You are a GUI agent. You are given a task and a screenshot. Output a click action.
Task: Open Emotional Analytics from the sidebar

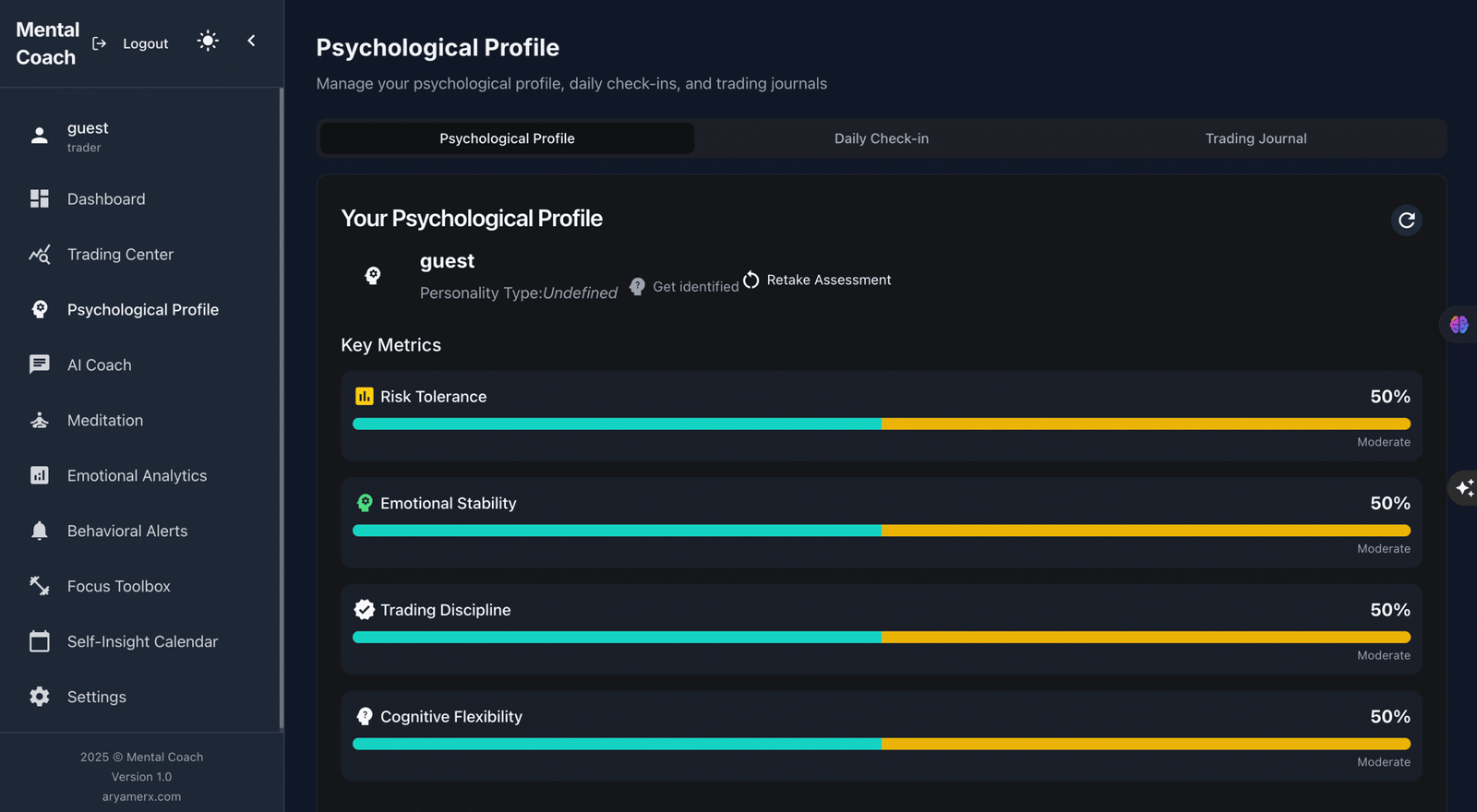[137, 476]
